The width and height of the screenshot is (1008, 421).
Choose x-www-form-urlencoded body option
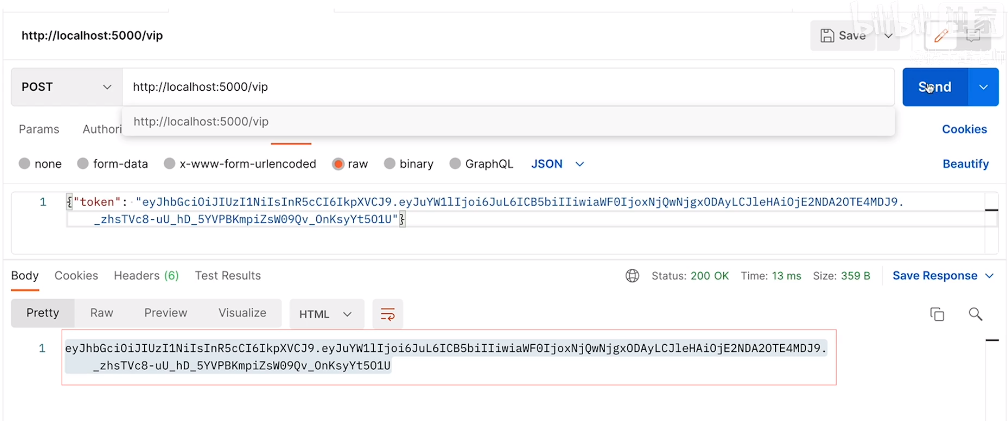[x=169, y=164]
